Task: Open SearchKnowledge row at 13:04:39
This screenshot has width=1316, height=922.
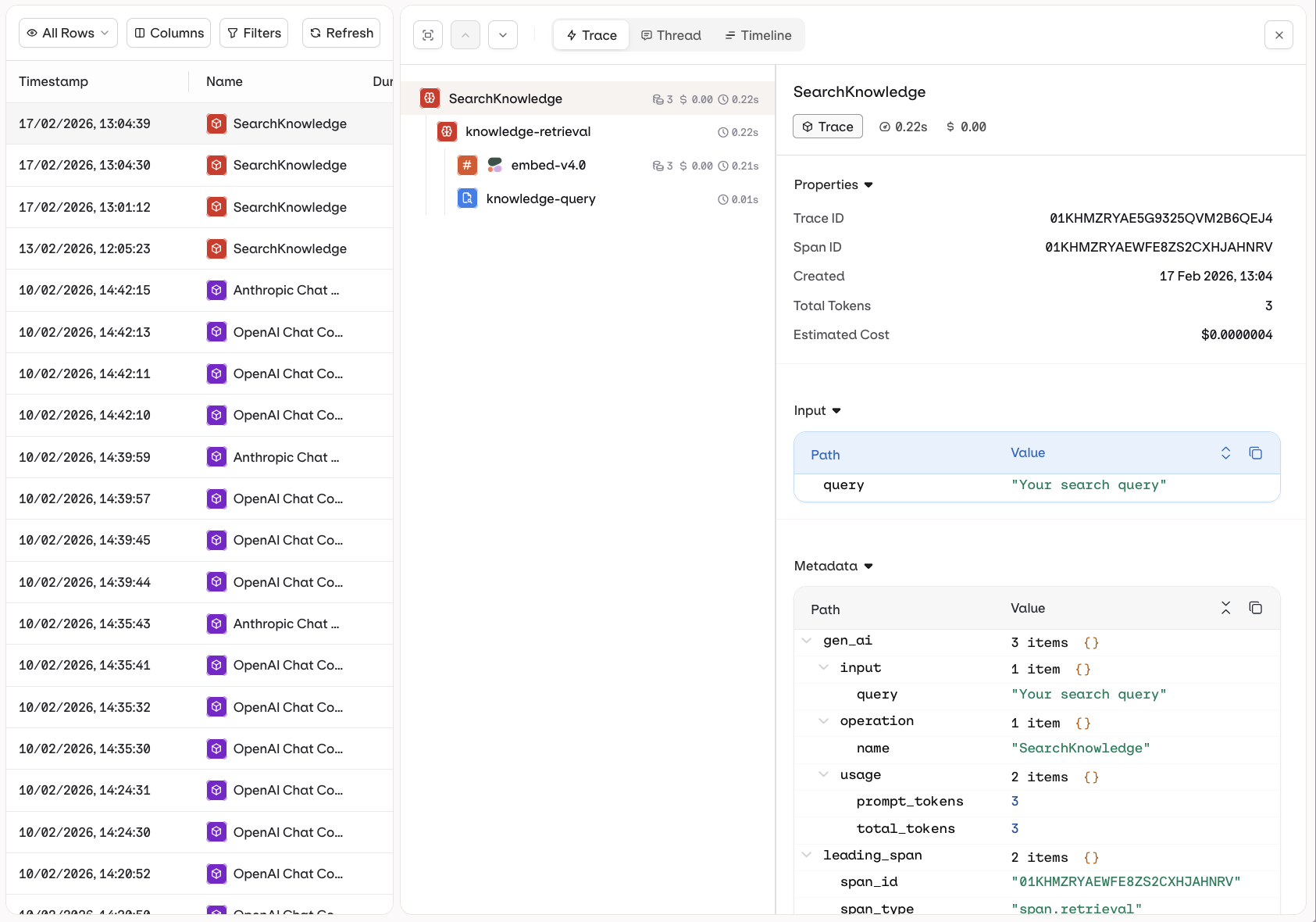Action: (x=199, y=123)
